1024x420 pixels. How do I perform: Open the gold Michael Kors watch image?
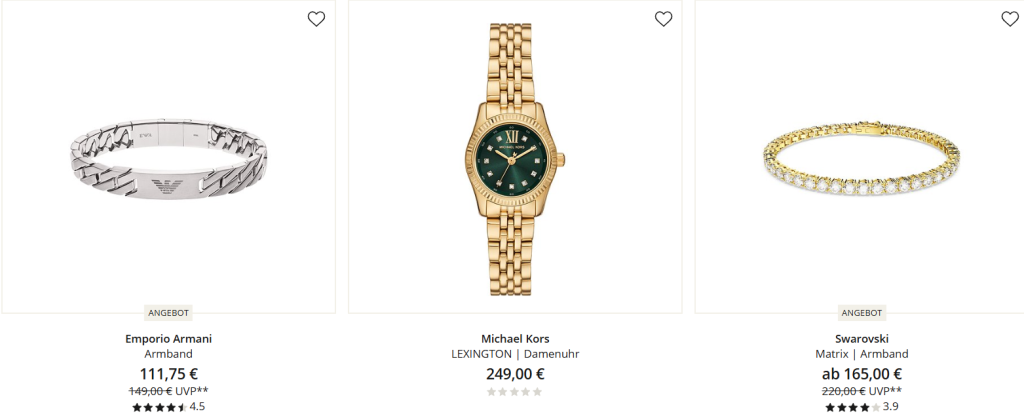pyautogui.click(x=515, y=159)
